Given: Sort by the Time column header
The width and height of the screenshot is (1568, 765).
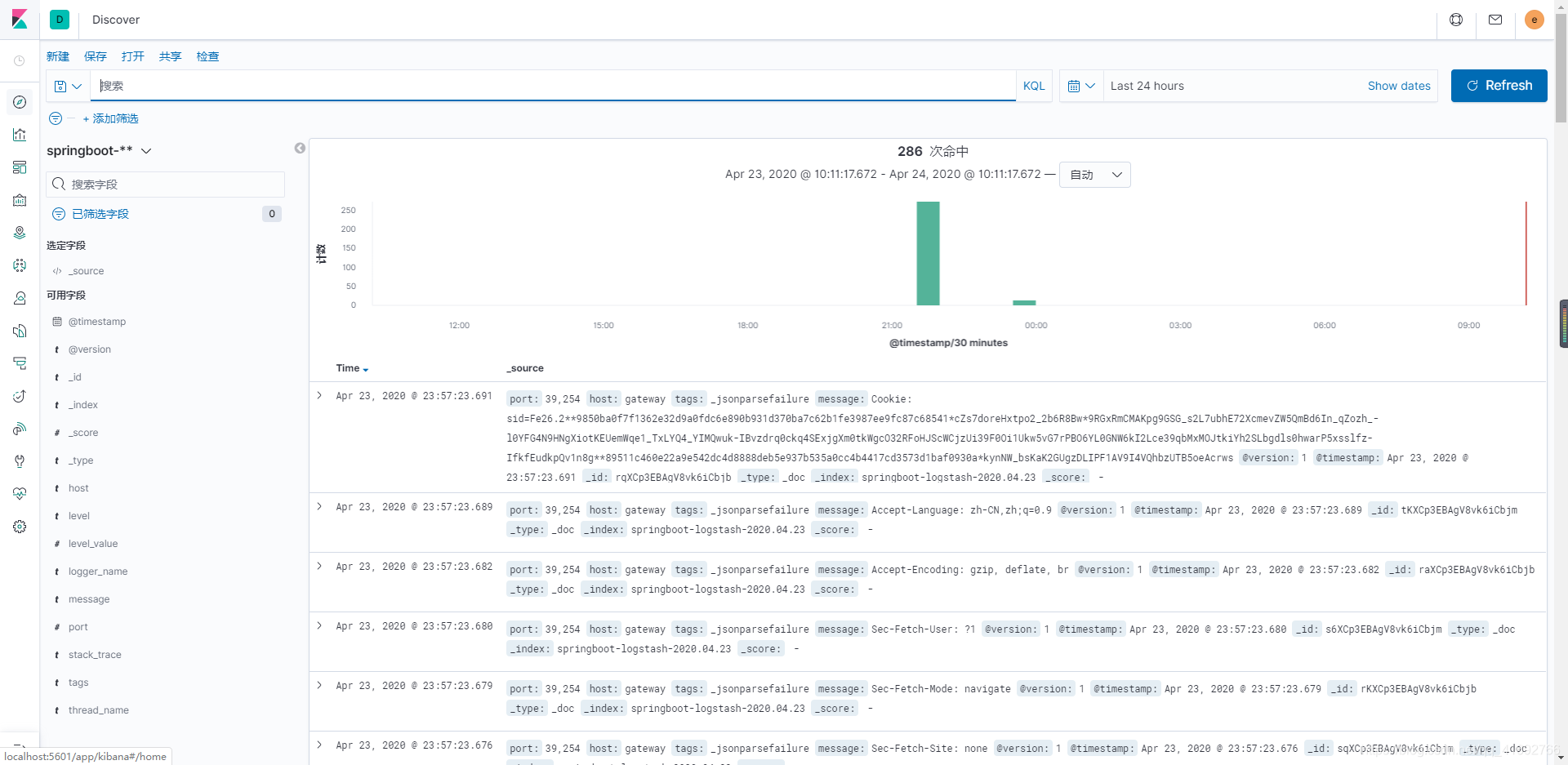Looking at the screenshot, I should click(352, 368).
